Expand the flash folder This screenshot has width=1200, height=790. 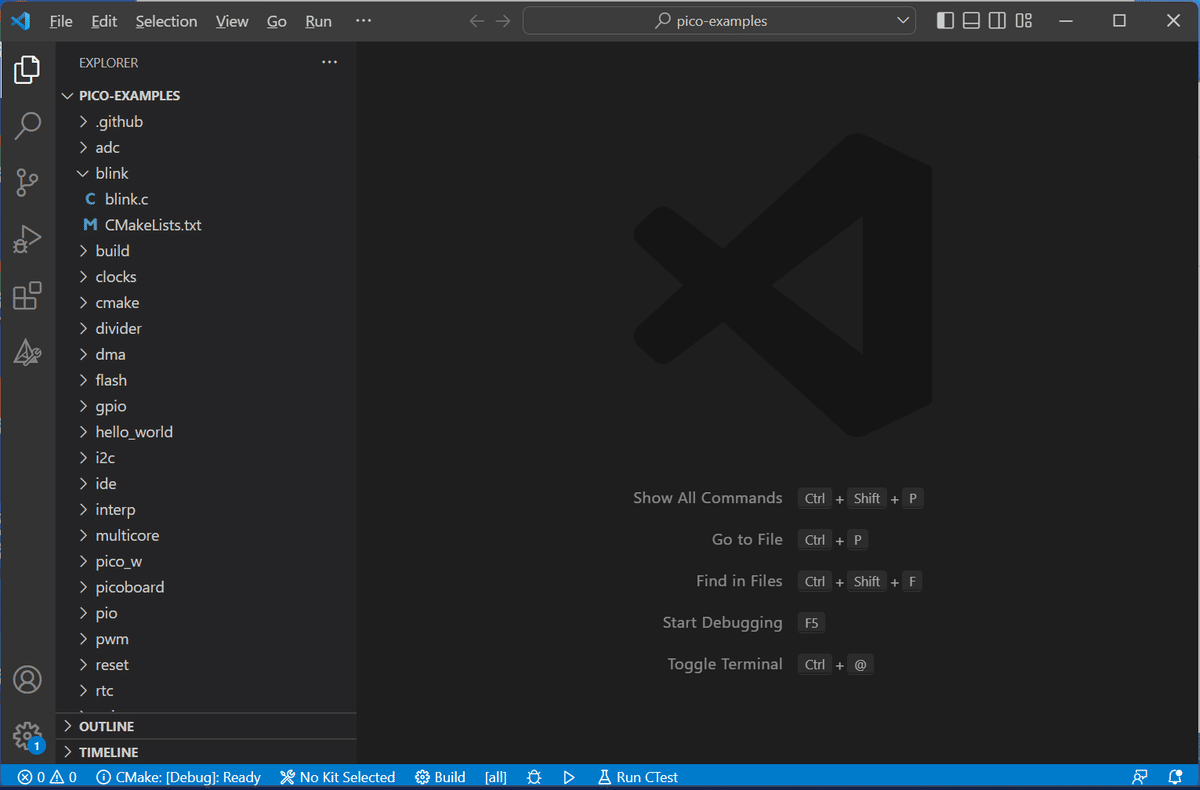(206, 381)
